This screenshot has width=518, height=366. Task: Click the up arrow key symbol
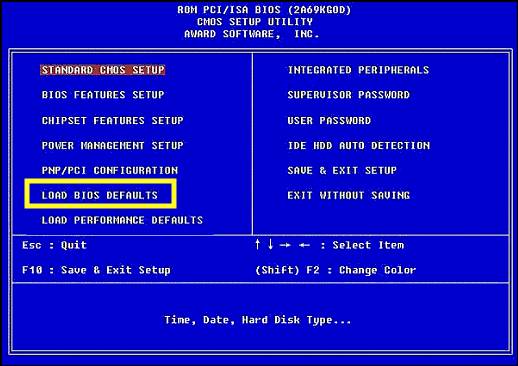point(257,244)
